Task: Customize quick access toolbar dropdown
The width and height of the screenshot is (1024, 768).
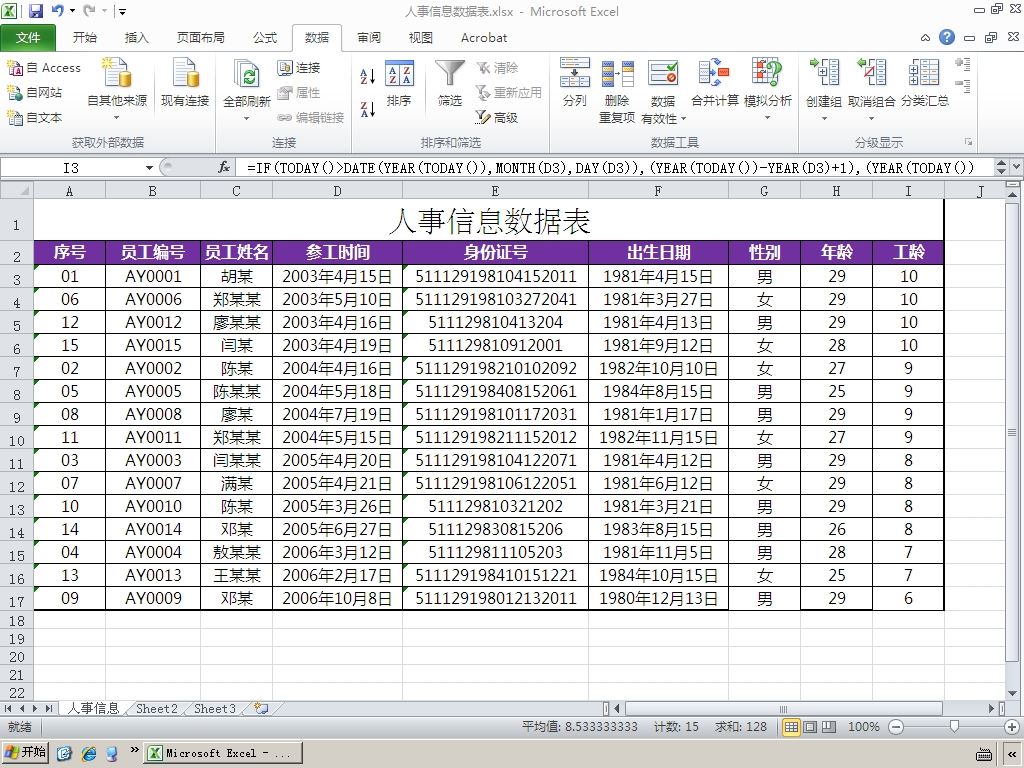Action: tap(121, 11)
